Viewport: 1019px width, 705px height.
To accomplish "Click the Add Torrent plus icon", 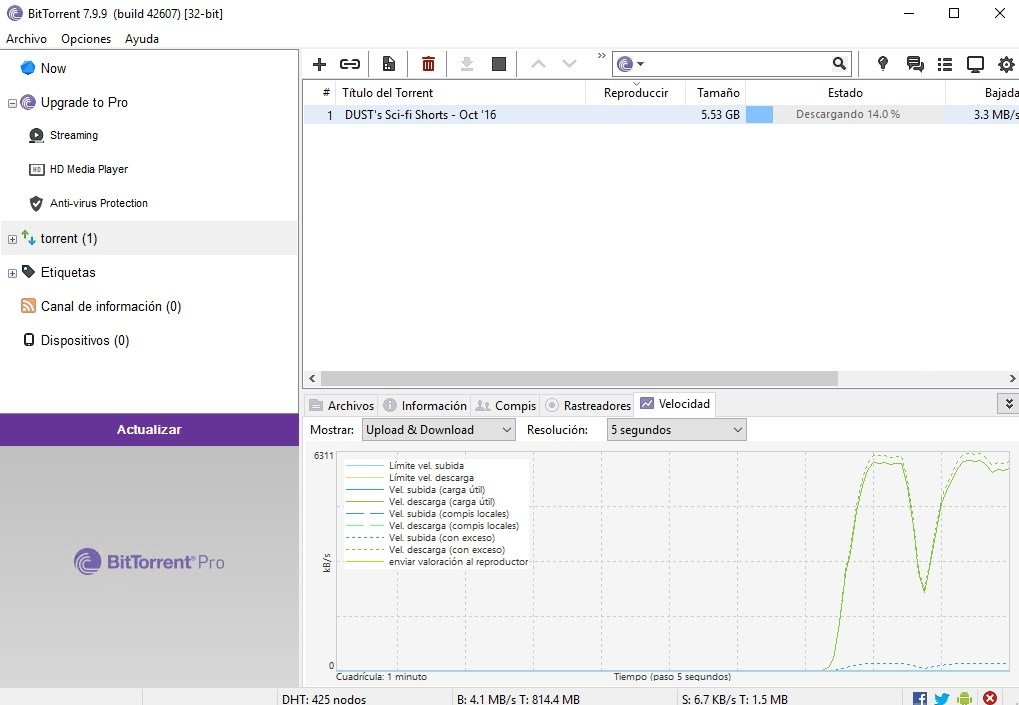I will tap(319, 64).
